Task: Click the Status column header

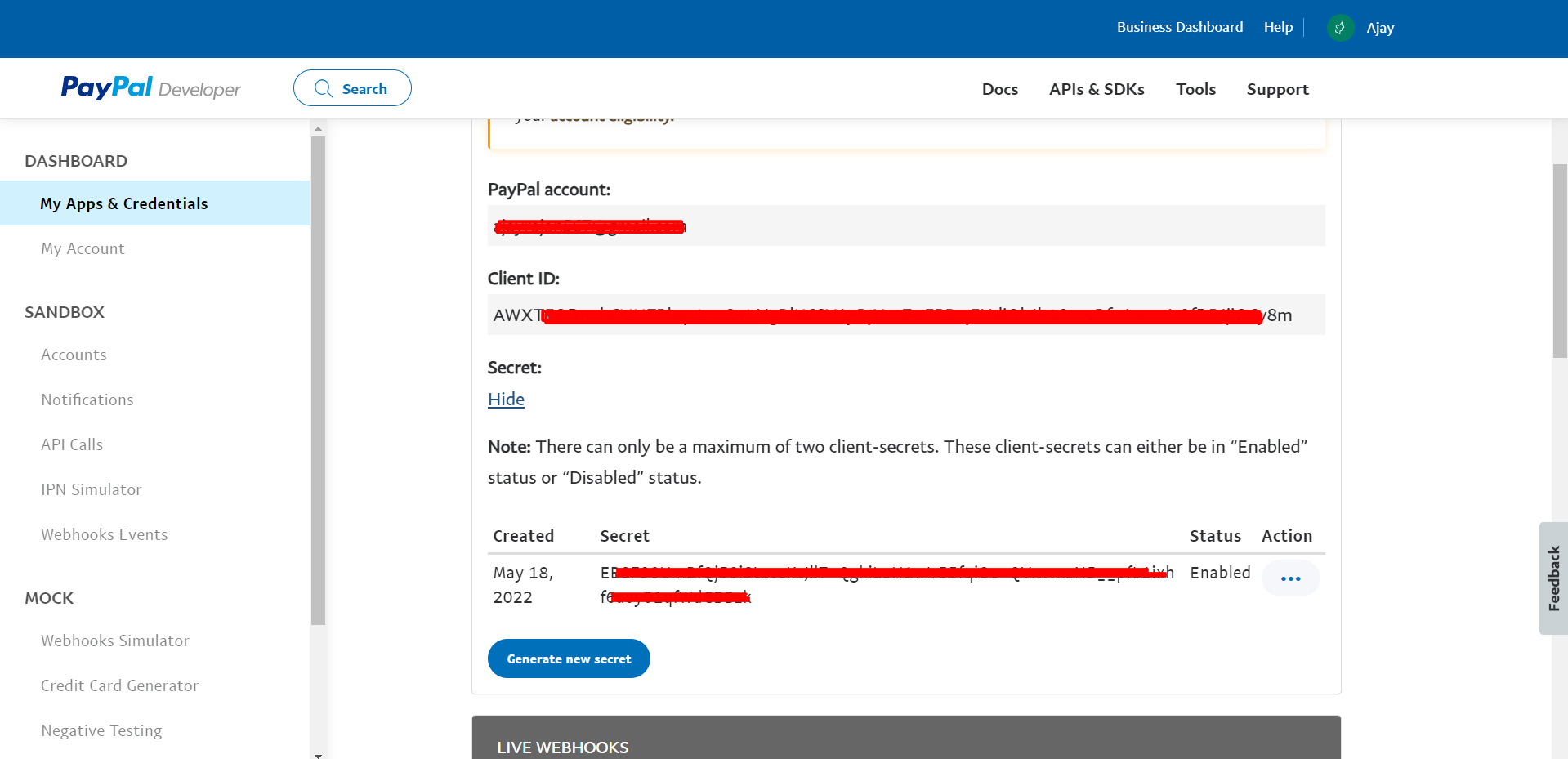Action: pyautogui.click(x=1215, y=536)
